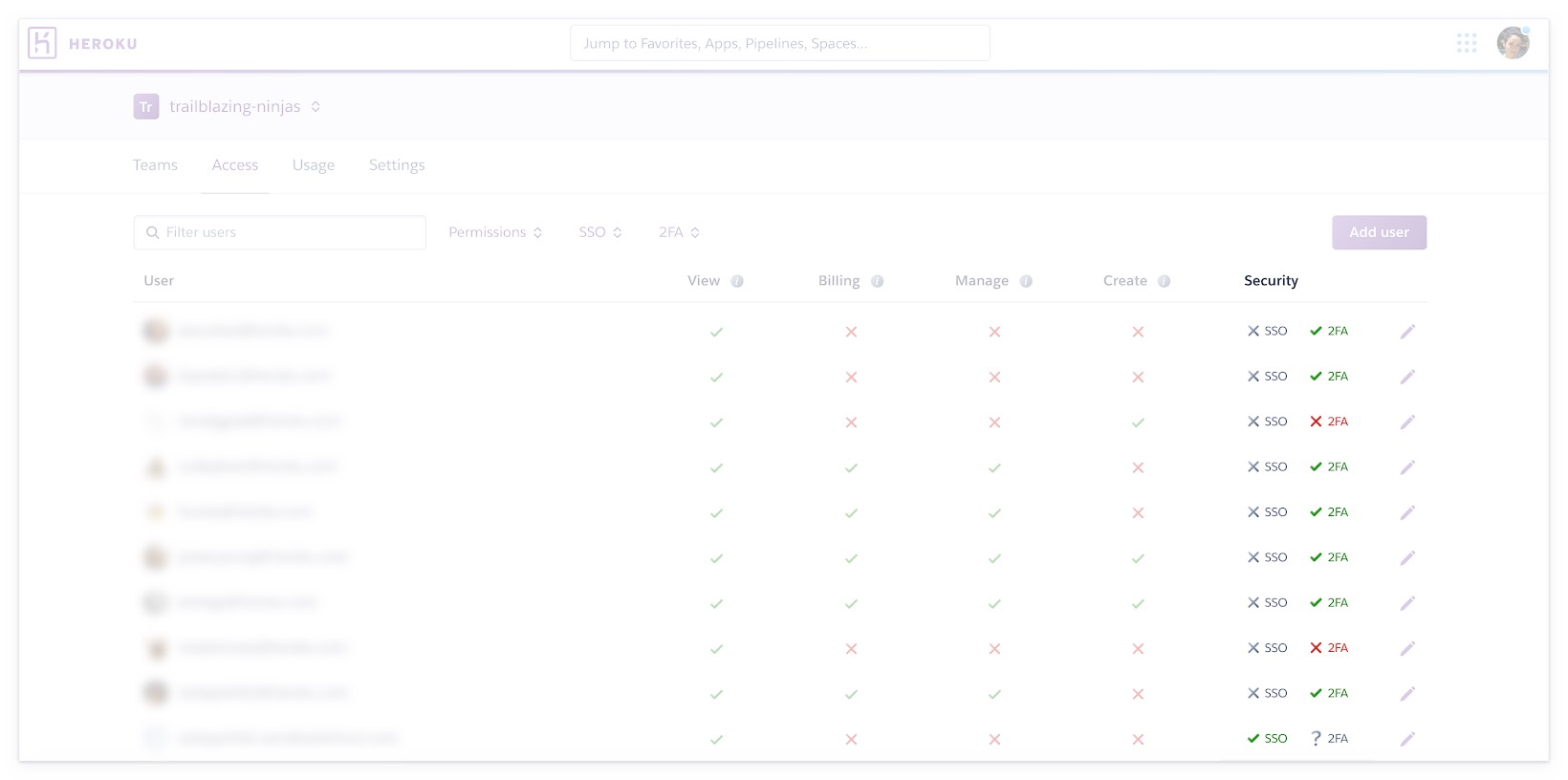
Task: Switch to the Usage tab
Action: click(x=314, y=165)
